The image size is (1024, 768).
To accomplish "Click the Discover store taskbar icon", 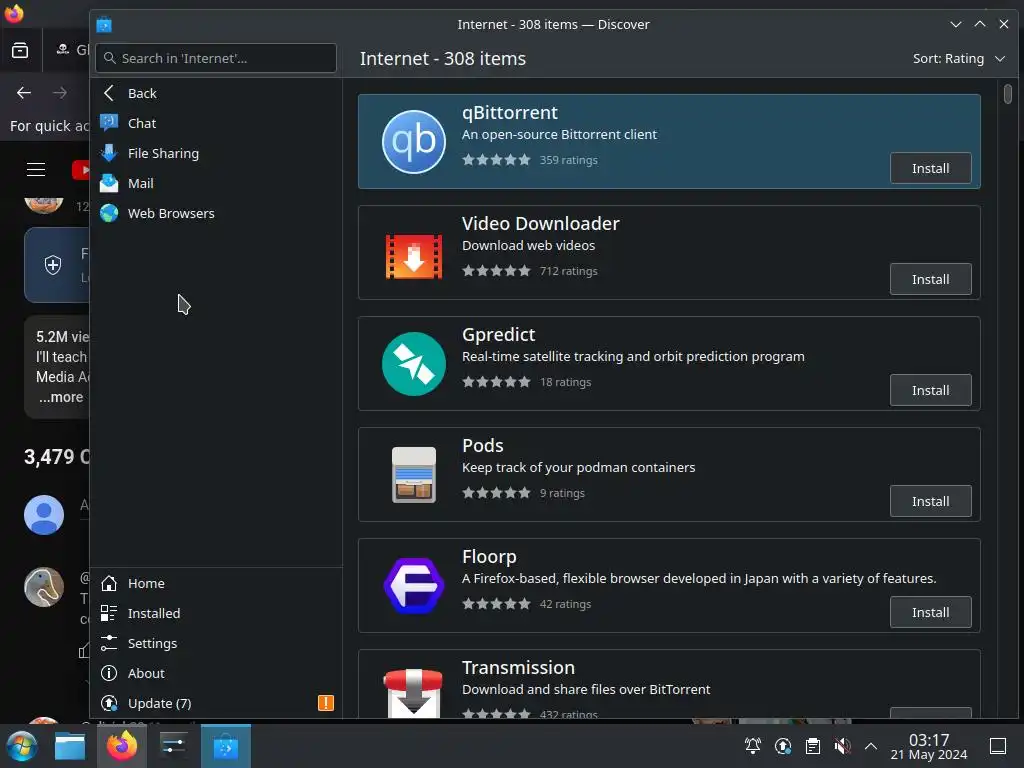I will (225, 746).
